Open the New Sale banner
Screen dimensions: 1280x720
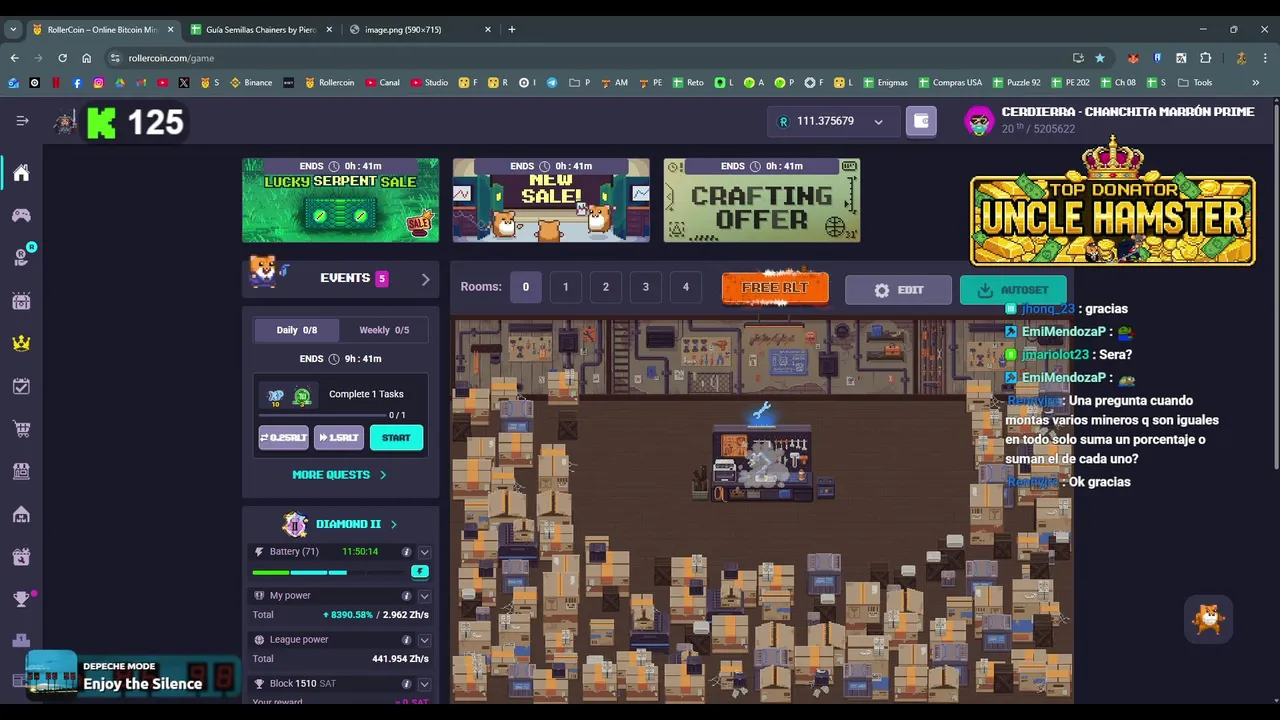tap(551, 200)
